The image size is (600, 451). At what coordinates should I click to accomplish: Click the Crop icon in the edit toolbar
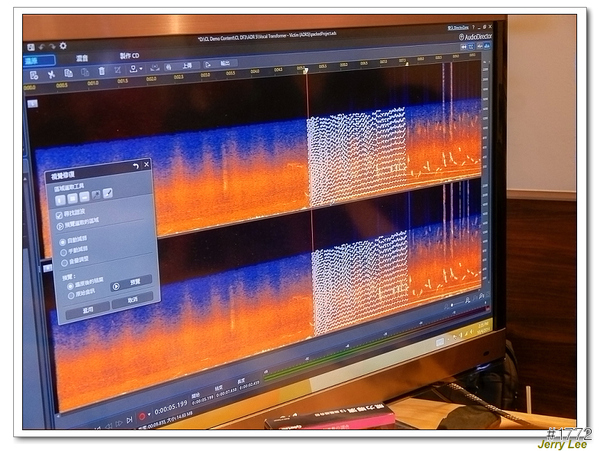(x=117, y=70)
